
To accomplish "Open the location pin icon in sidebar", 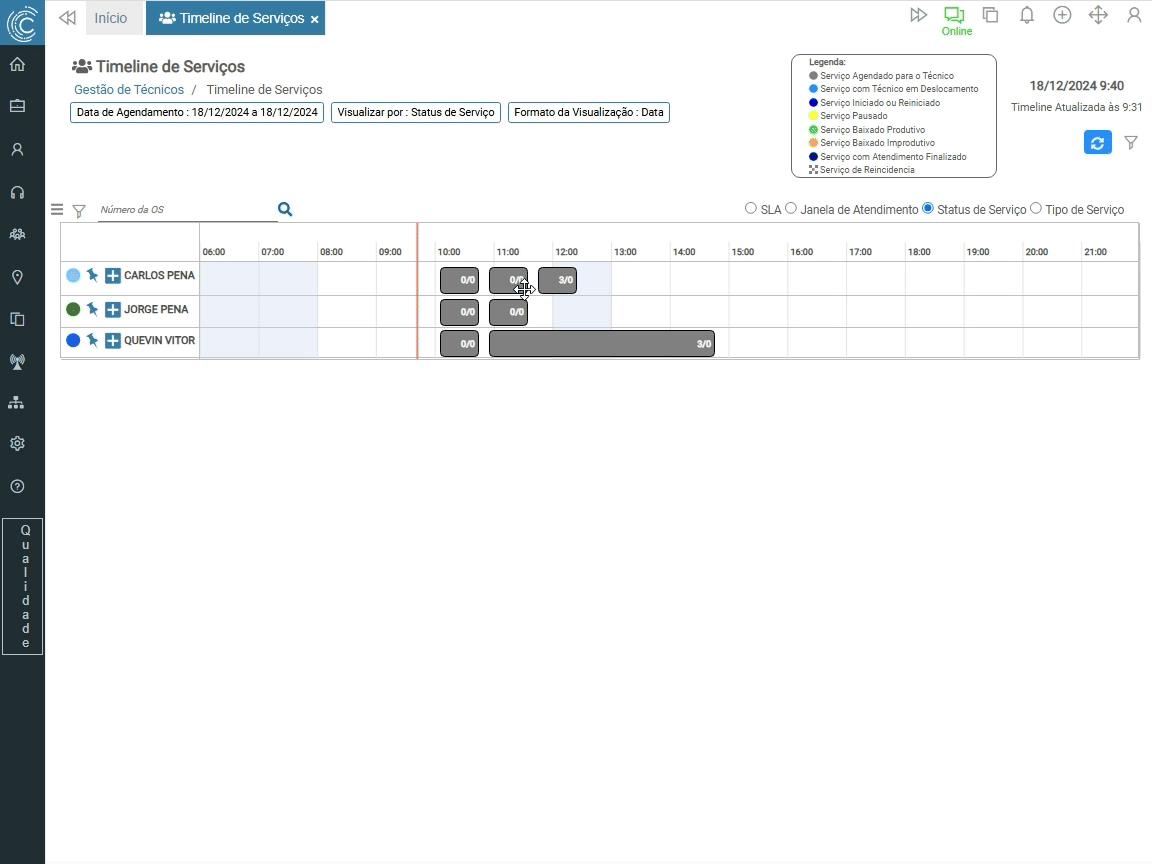I will (17, 277).
